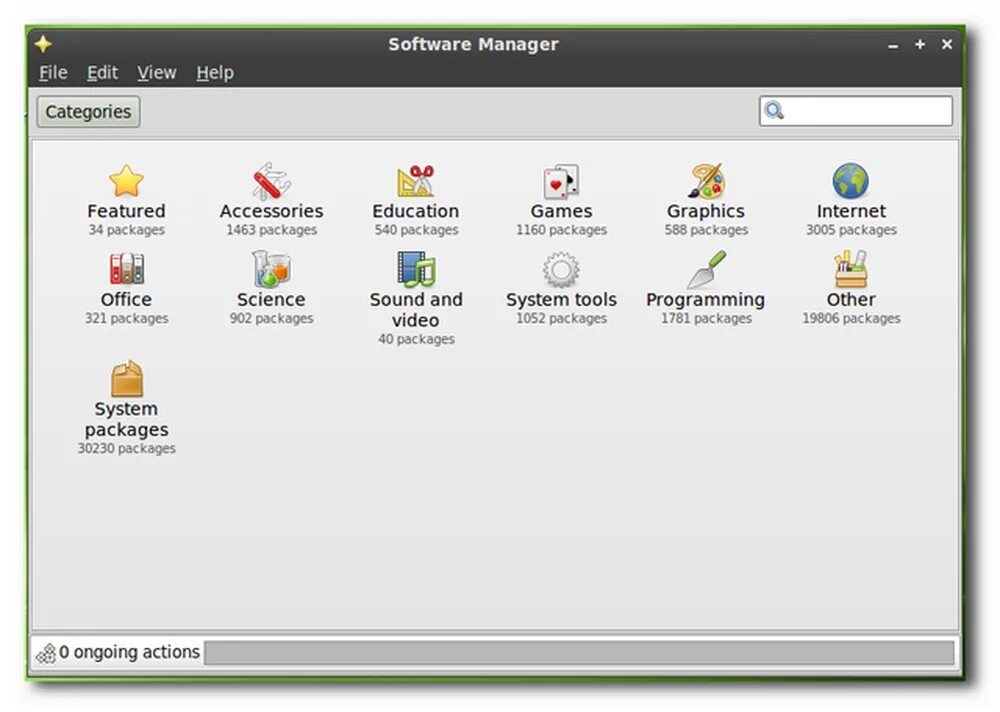Open the Other category
Viewport: 1000px width, 712px height.
(851, 283)
